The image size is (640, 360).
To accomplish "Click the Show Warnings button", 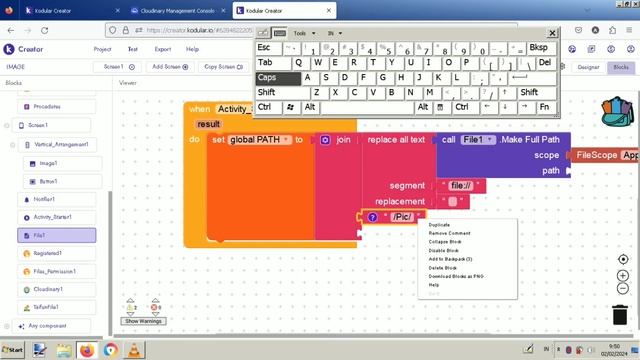I will click(x=143, y=321).
